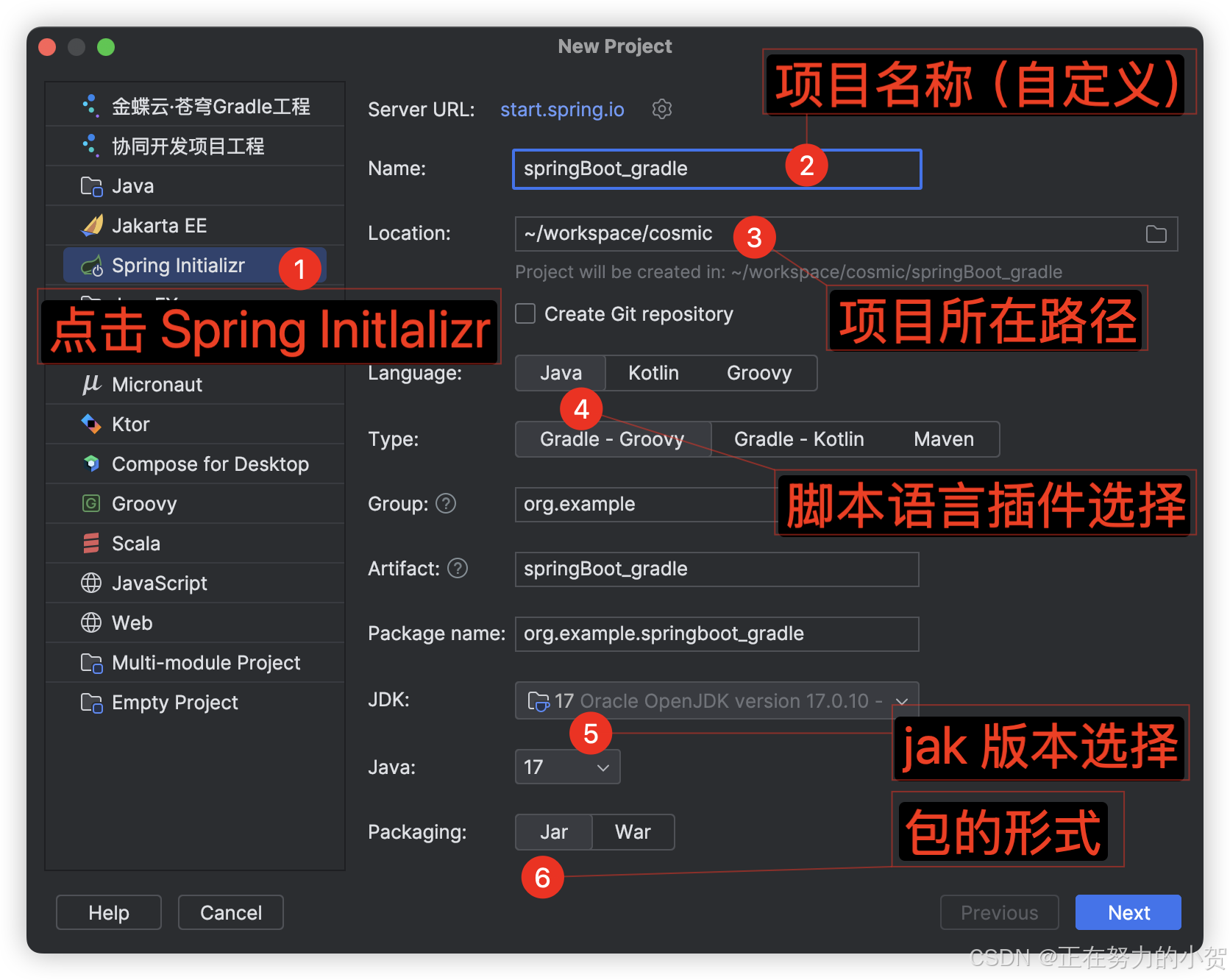Screen dimensions: 1230x980
Task: Open the start.spring.io link
Action: tap(562, 109)
